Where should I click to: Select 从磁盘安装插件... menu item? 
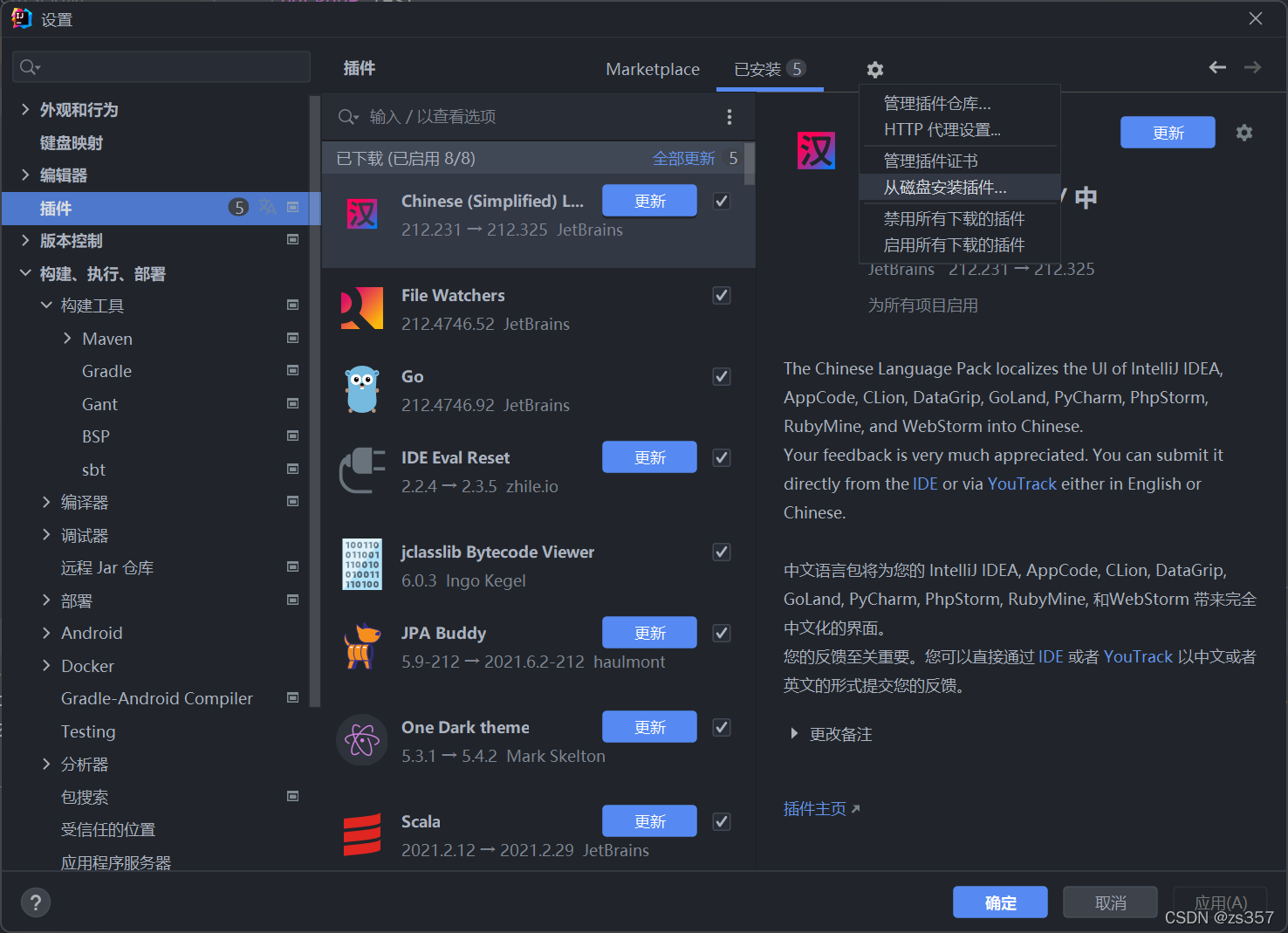click(x=960, y=188)
